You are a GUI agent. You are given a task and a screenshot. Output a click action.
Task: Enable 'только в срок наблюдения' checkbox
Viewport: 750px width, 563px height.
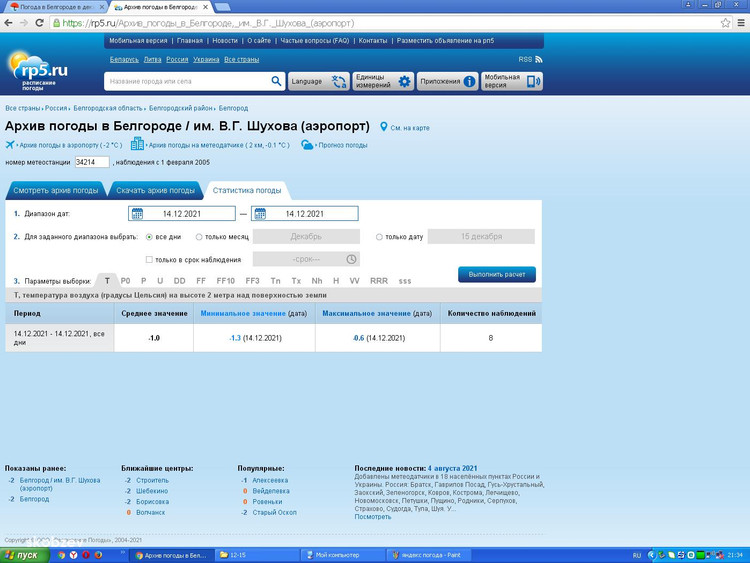click(150, 260)
